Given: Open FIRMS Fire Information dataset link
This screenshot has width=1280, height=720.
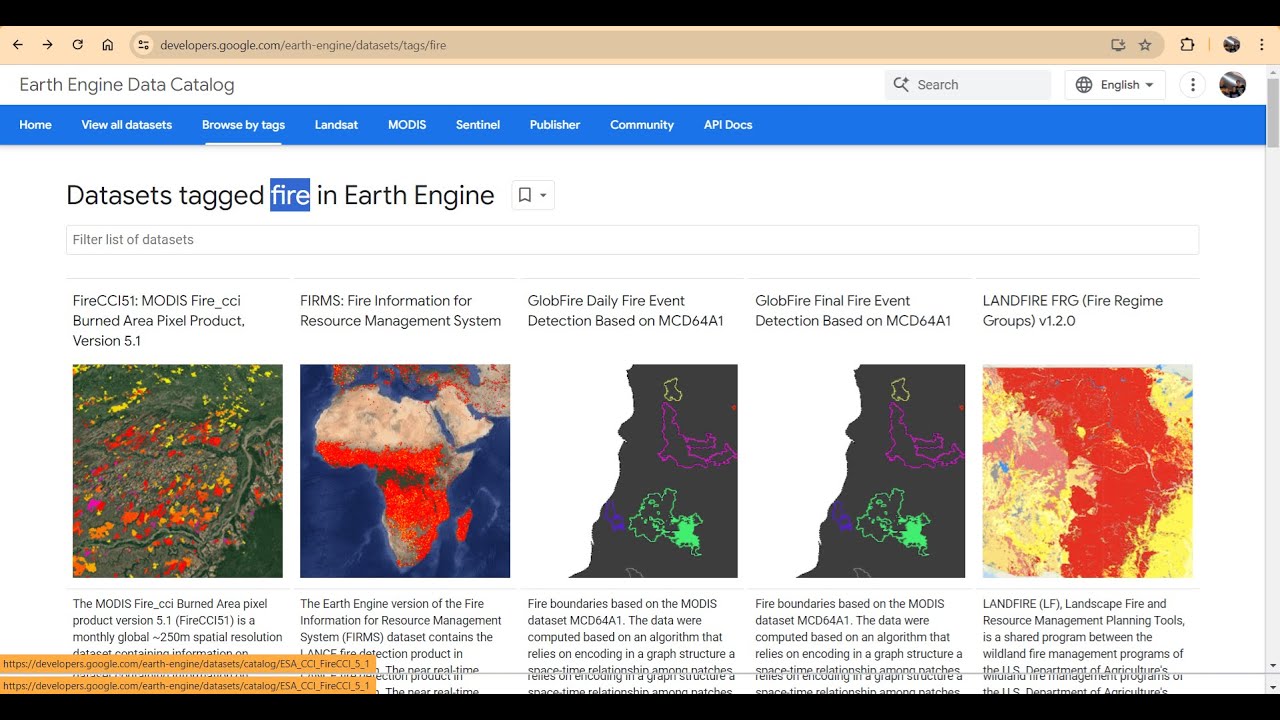Looking at the screenshot, I should [400, 311].
